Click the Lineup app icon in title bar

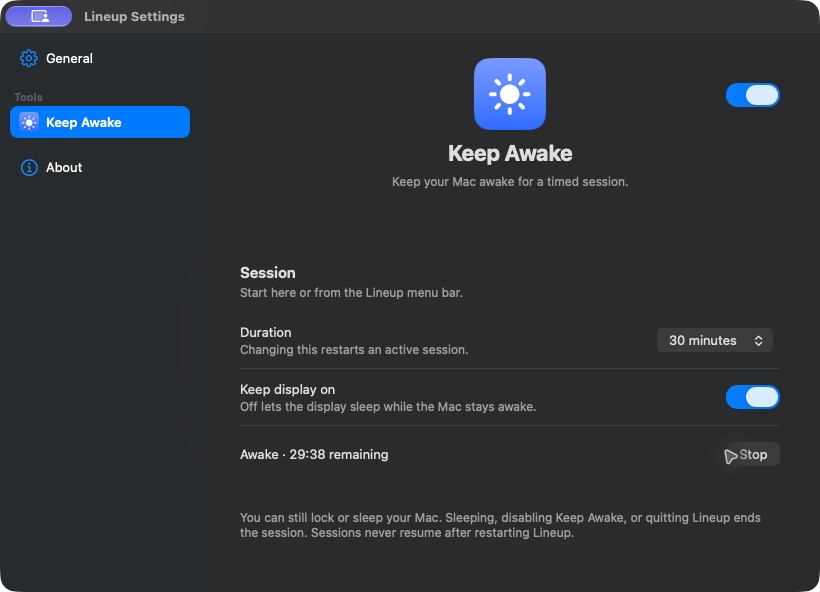[x=39, y=16]
